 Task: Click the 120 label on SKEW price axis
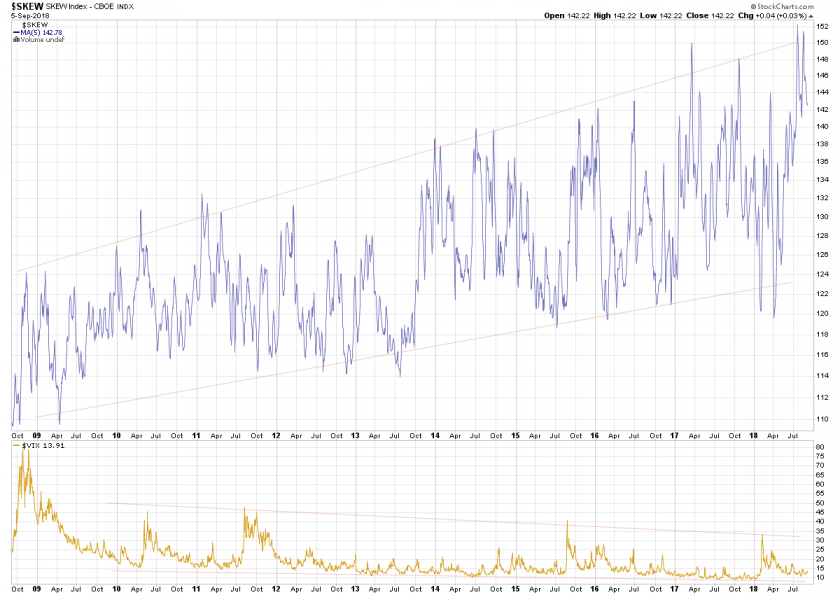(822, 313)
